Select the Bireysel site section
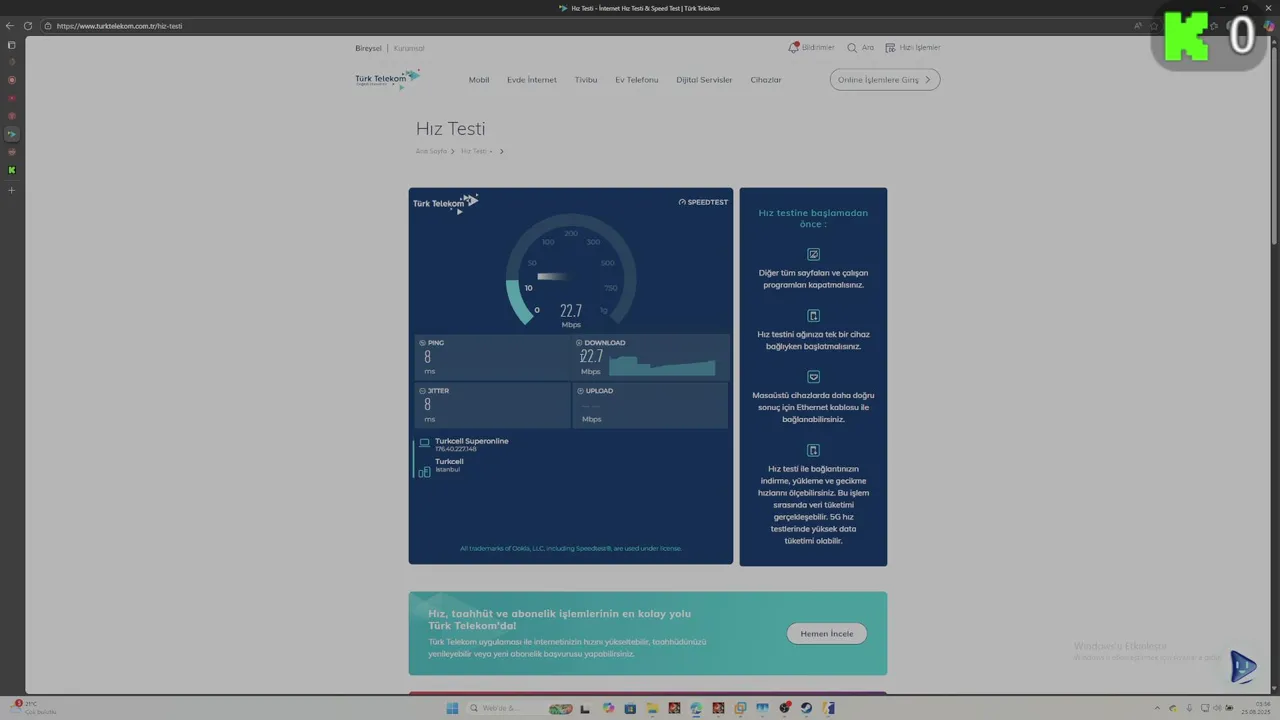Screen dimensions: 1280x720 tap(369, 48)
